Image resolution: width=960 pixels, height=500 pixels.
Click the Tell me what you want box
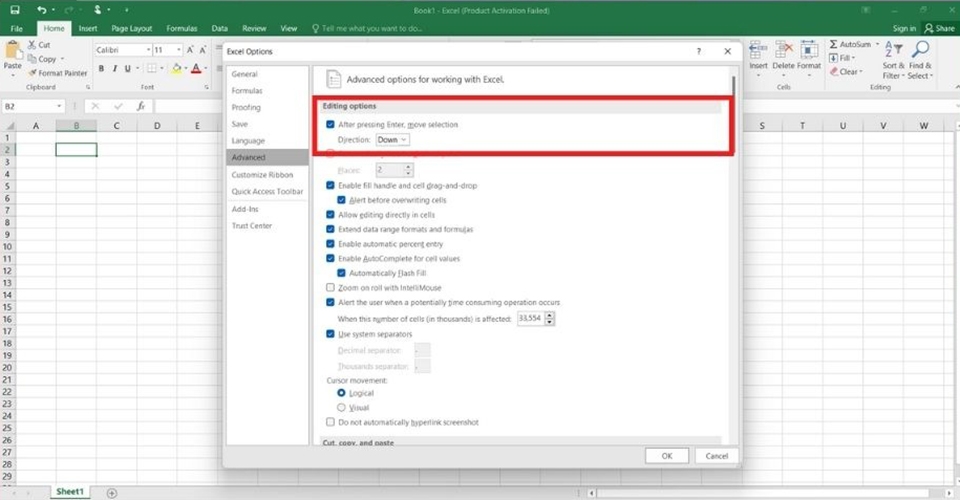click(367, 28)
